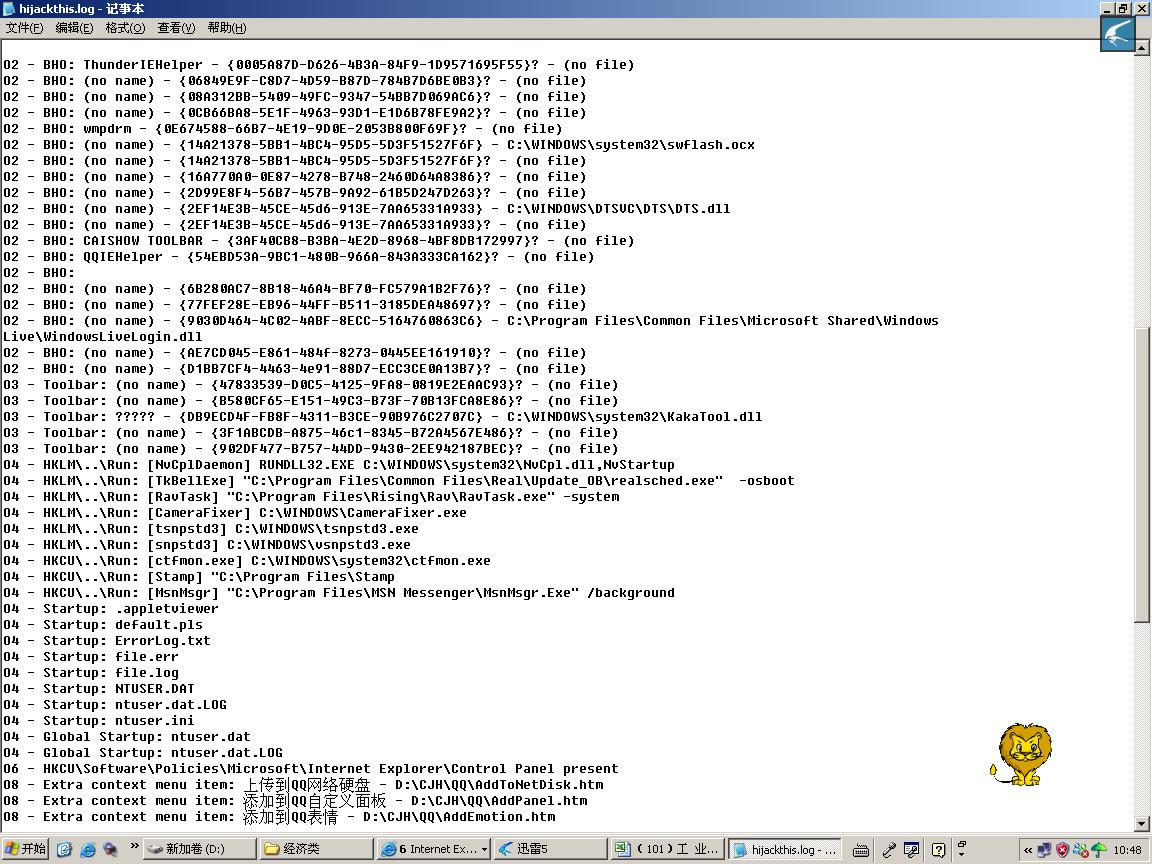Viewport: 1152px width, 864px height.
Task: Click the TkBellExe Run entry
Action: pyautogui.click(x=399, y=481)
